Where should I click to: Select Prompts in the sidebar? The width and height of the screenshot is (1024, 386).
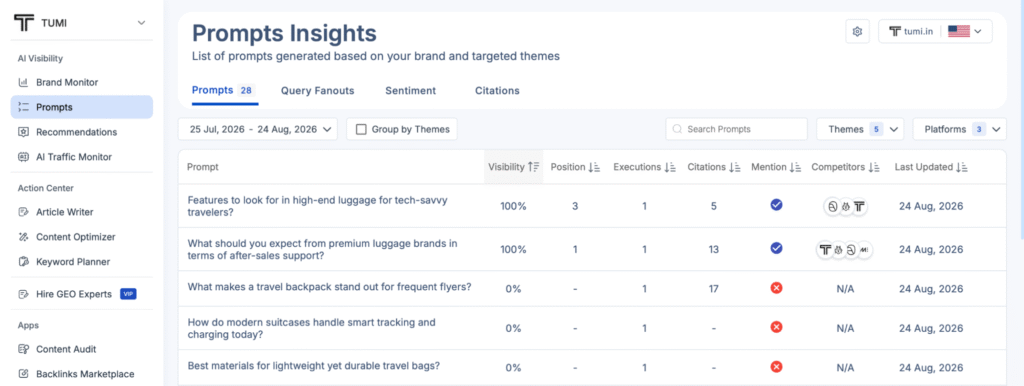coord(82,107)
